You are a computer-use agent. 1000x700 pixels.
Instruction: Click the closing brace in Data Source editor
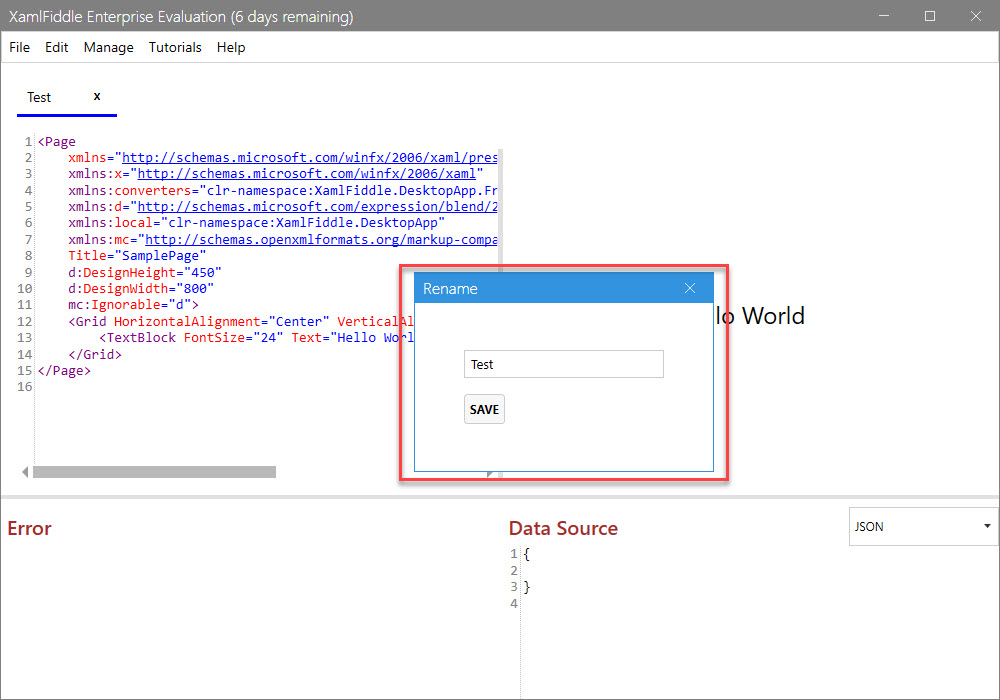[527, 587]
